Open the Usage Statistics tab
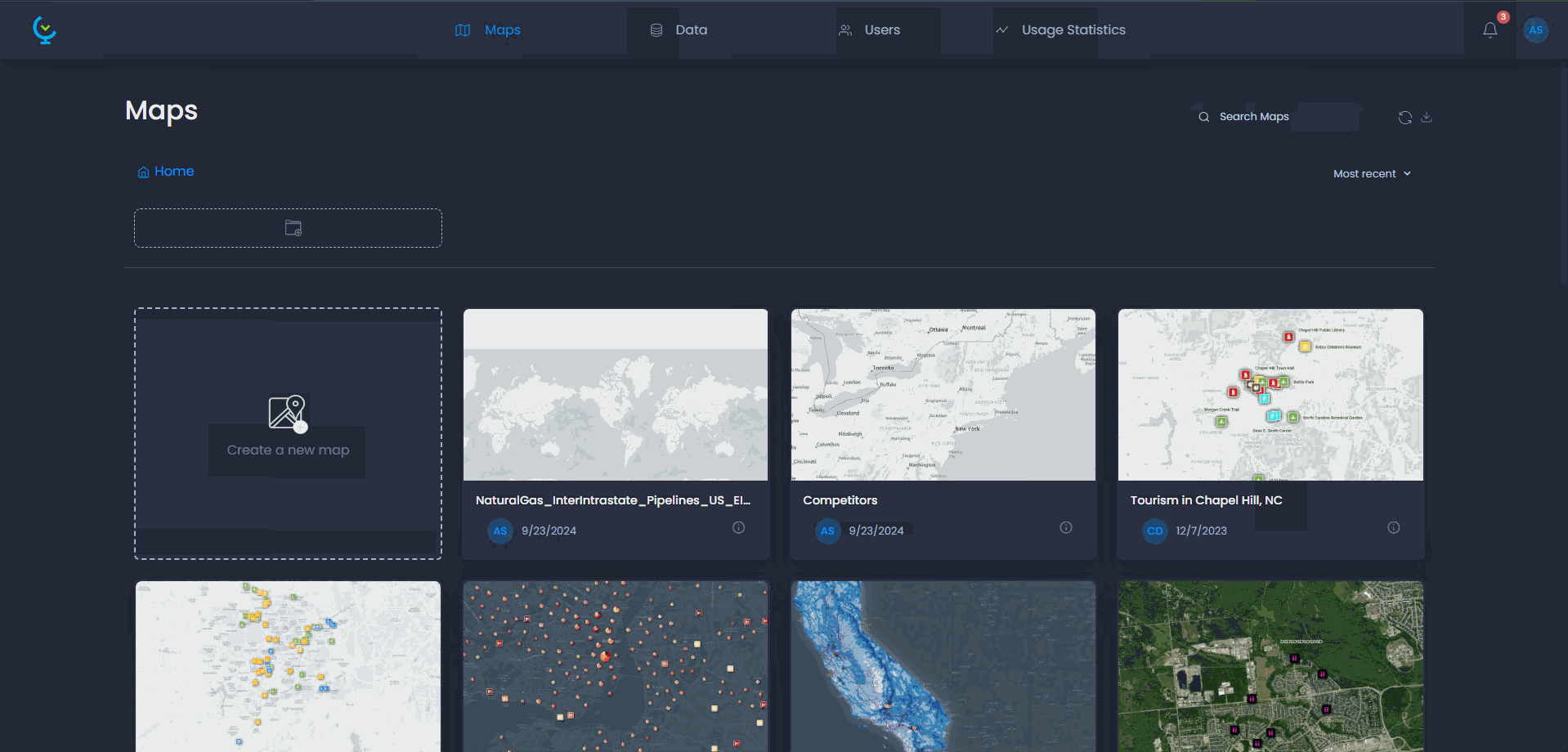This screenshot has width=1568, height=752. click(1060, 30)
